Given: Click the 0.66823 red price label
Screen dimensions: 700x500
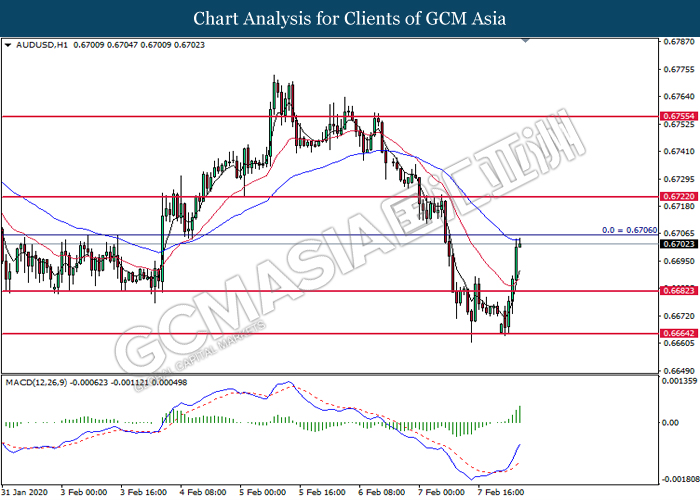Looking at the screenshot, I should (679, 291).
